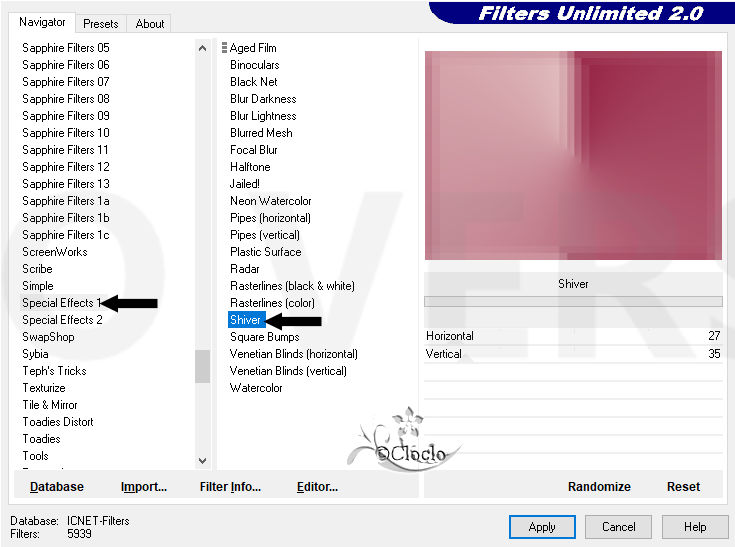Viewport: 735px width, 547px height.
Task: Select Tile & Mirror category
Action: 50,405
